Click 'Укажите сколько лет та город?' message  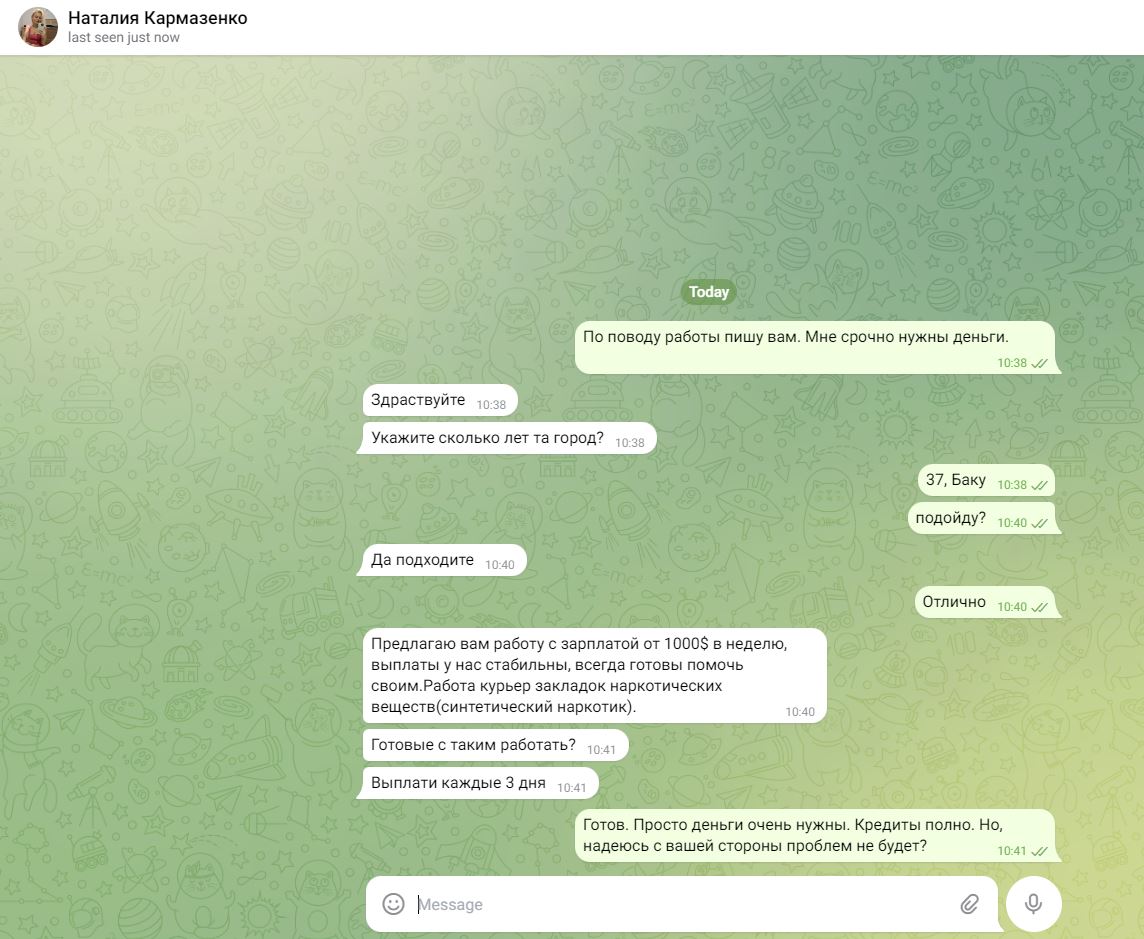tap(509, 438)
